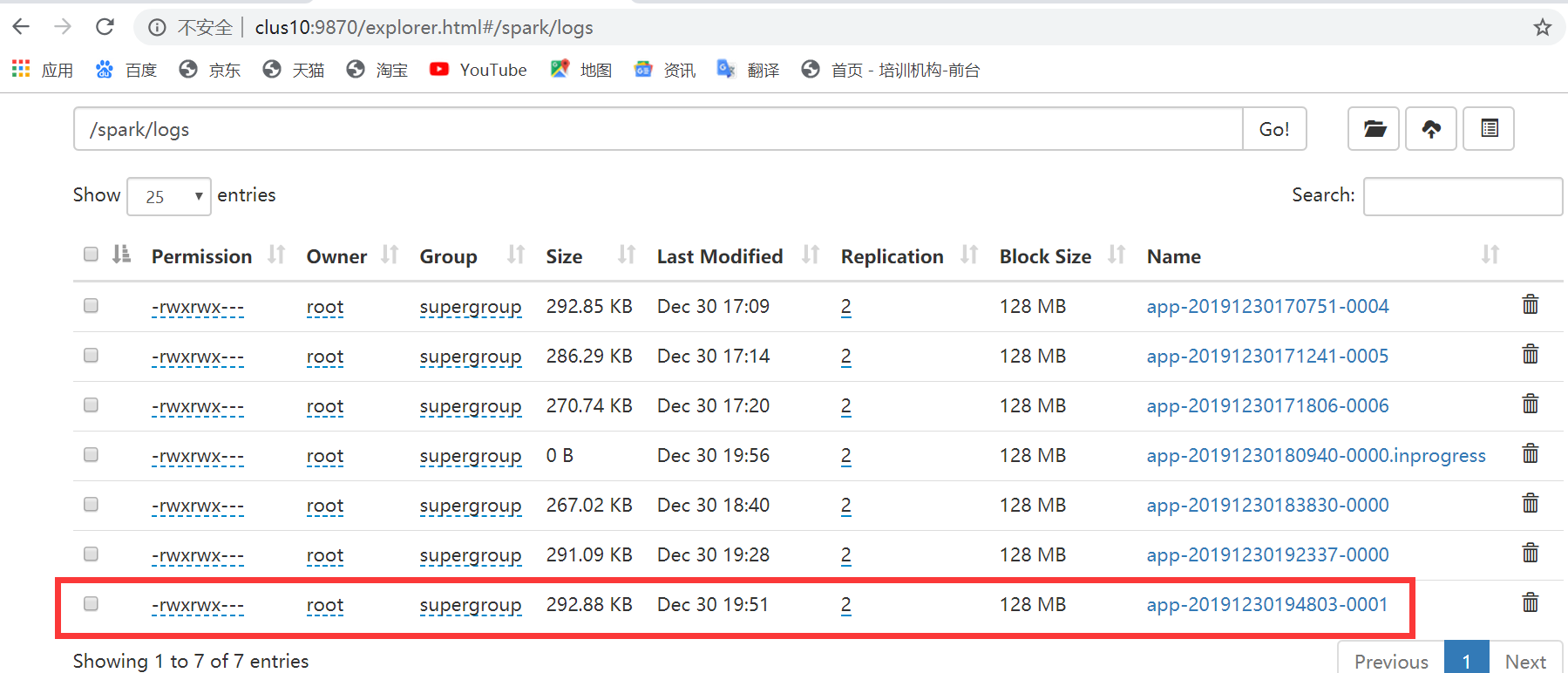Delete app-20191230183830-0000 with trash icon
Image resolution: width=1568 pixels, height=673 pixels.
click(x=1530, y=503)
